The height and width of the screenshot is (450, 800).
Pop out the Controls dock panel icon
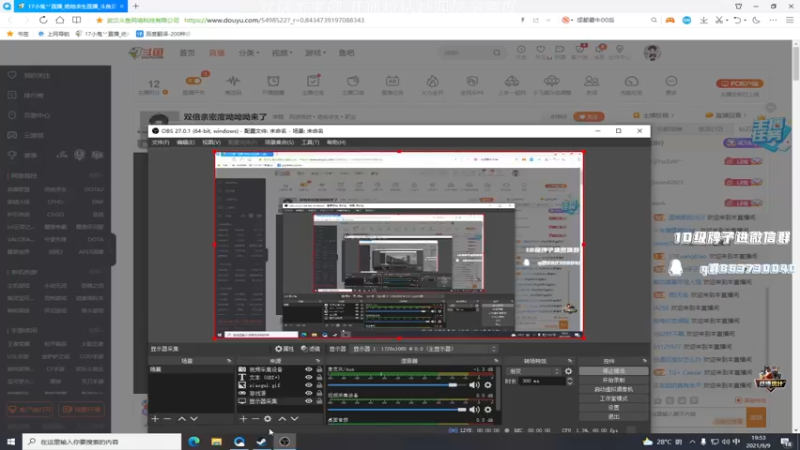tap(644, 361)
